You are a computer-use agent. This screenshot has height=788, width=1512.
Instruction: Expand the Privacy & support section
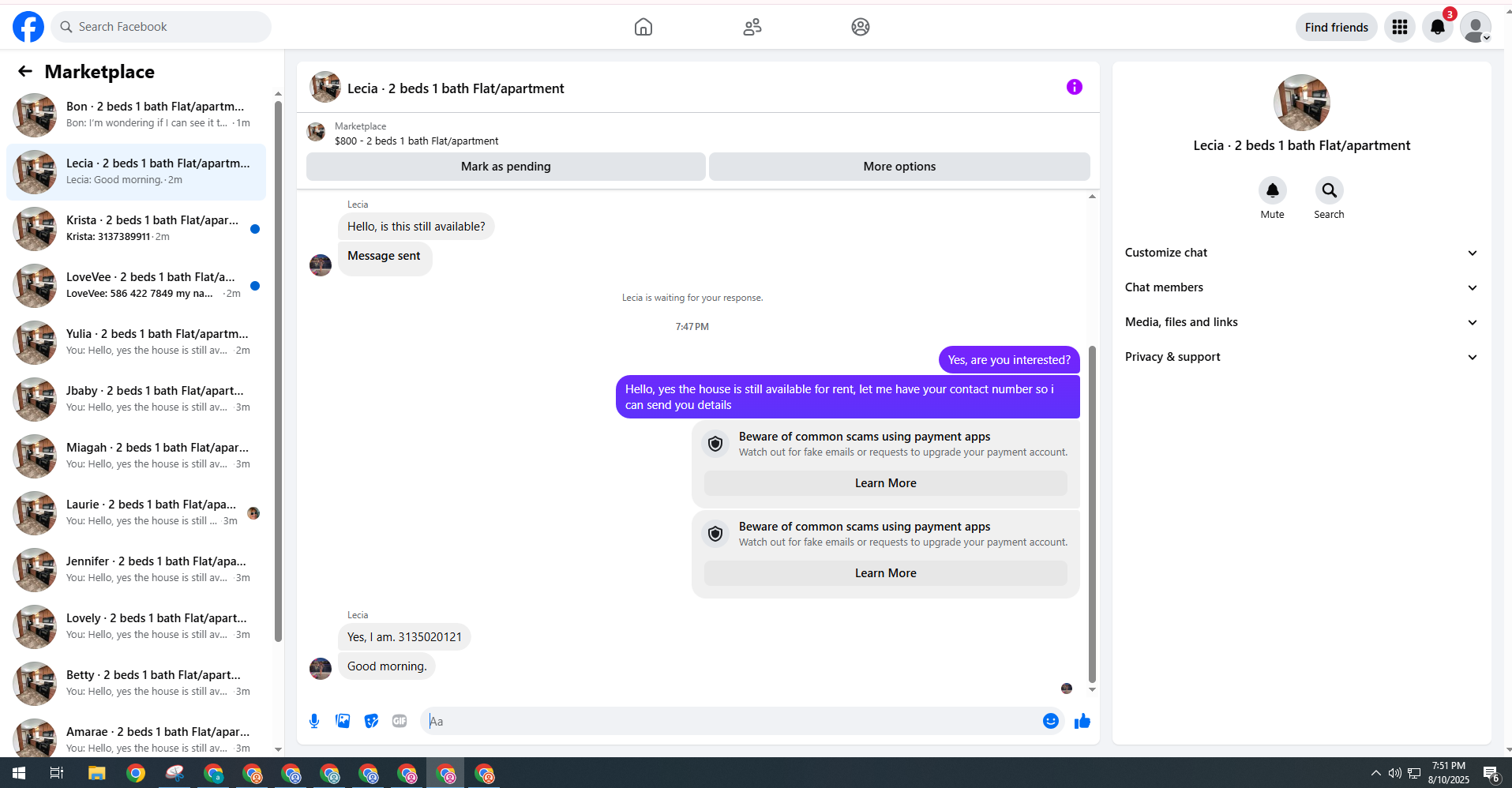(1301, 357)
